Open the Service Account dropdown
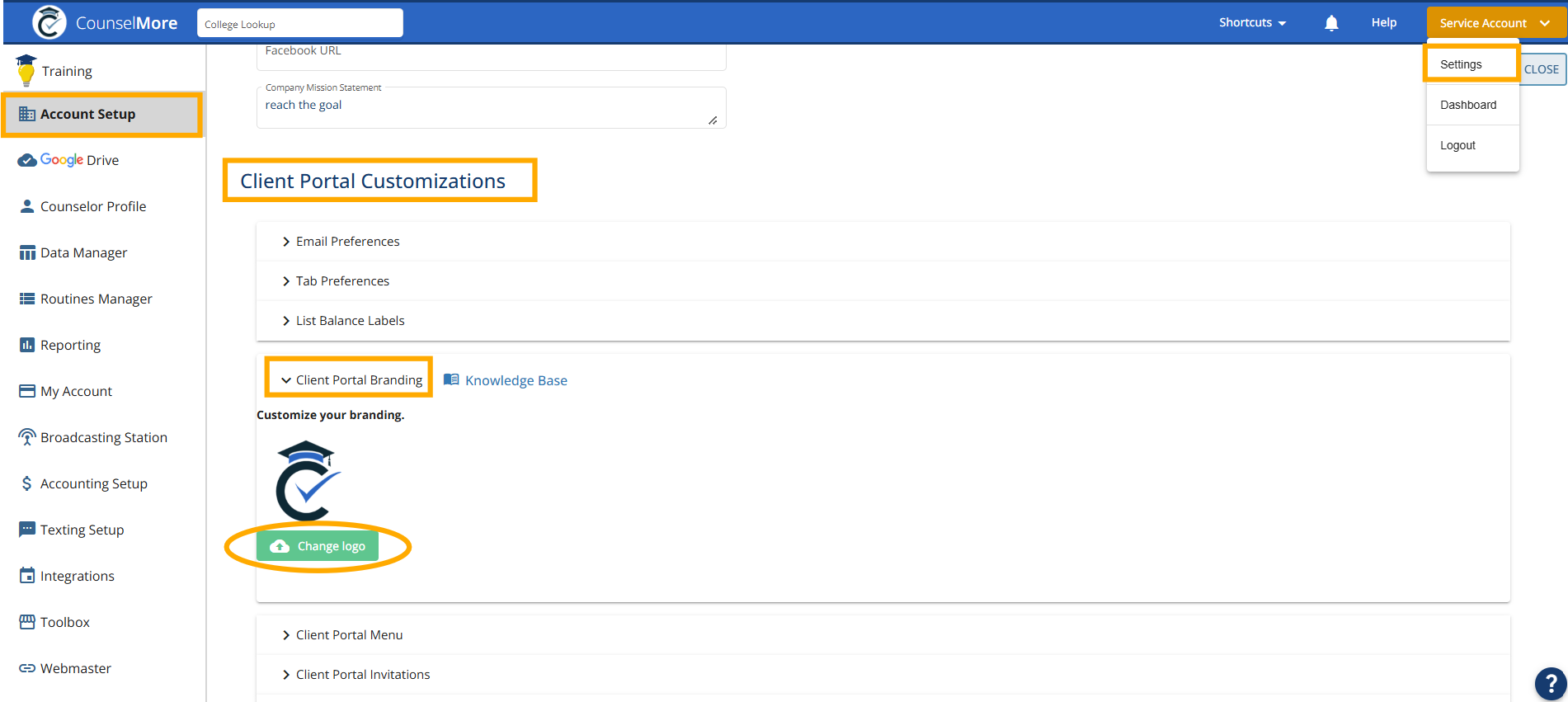This screenshot has width=1568, height=702. coord(1496,23)
